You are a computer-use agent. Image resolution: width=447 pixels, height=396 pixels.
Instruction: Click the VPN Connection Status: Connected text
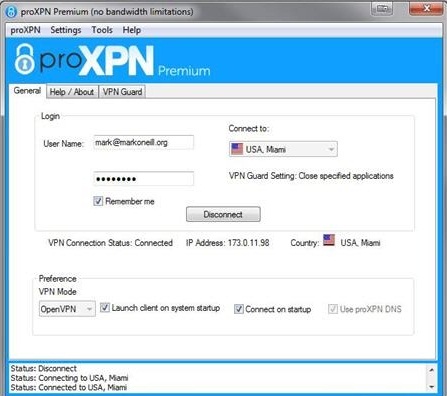point(110,243)
